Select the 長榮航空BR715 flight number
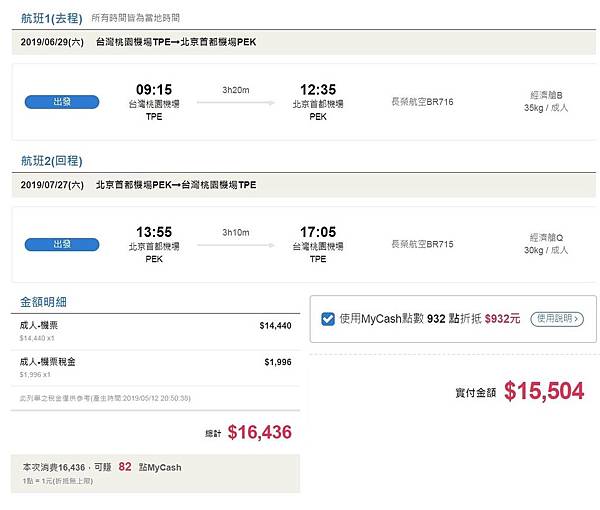This screenshot has height=510, width=600. tap(422, 243)
